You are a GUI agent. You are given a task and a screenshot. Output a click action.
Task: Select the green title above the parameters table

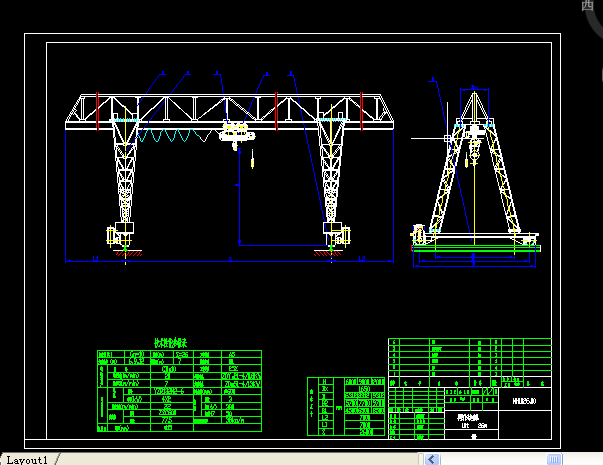tap(170, 343)
